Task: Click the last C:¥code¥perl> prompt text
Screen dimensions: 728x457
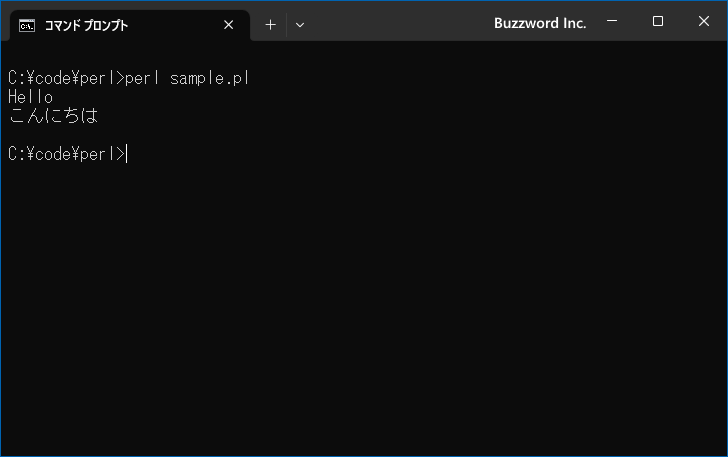Action: coord(66,154)
